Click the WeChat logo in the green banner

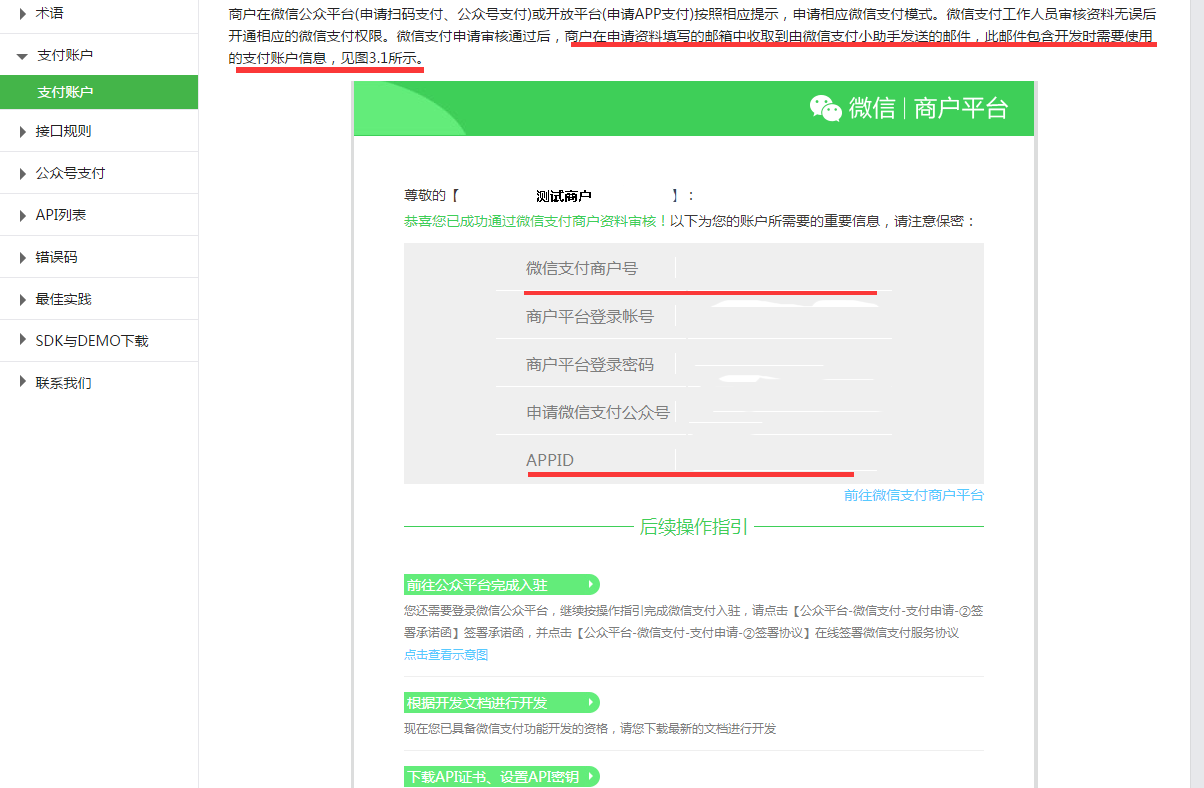pos(825,108)
